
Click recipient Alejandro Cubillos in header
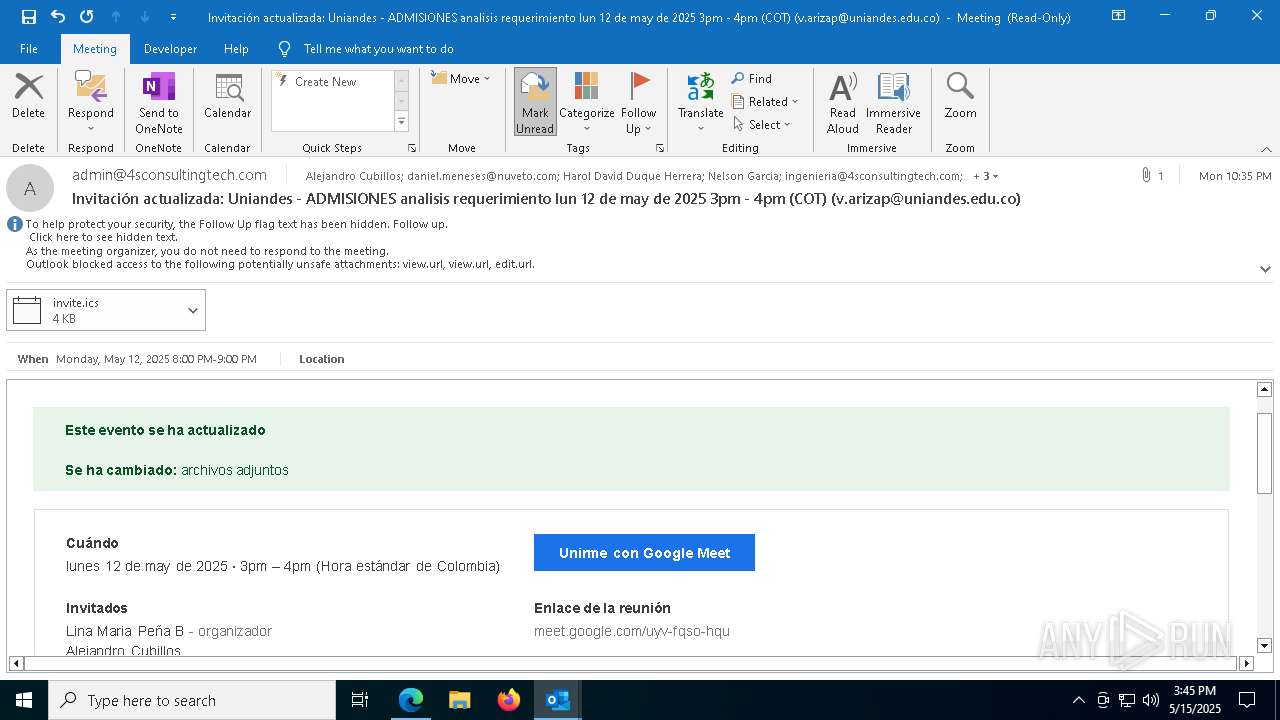353,176
